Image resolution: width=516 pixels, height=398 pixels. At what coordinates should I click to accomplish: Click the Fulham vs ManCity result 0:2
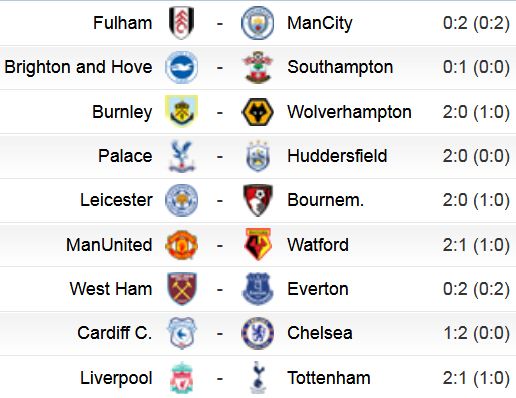point(455,23)
